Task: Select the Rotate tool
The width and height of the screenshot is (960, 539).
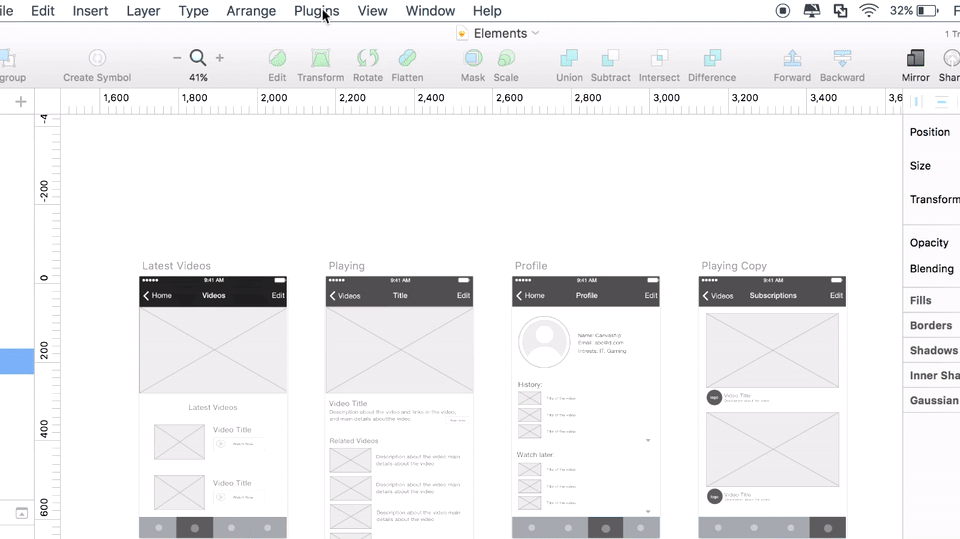Action: pyautogui.click(x=367, y=59)
